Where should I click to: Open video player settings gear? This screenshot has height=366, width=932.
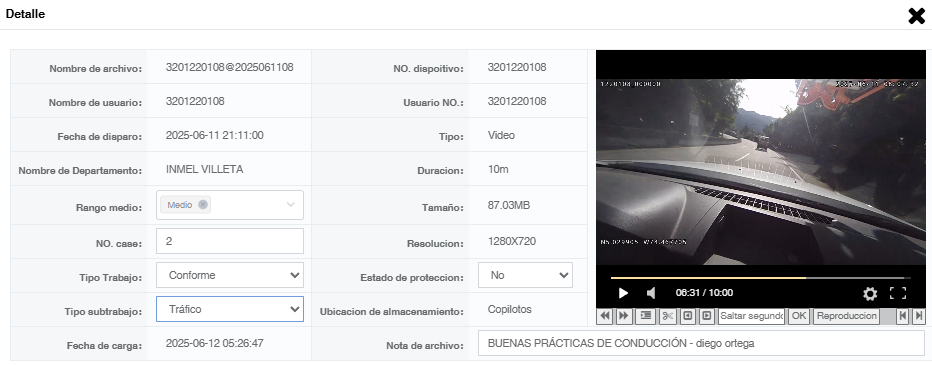(x=870, y=294)
